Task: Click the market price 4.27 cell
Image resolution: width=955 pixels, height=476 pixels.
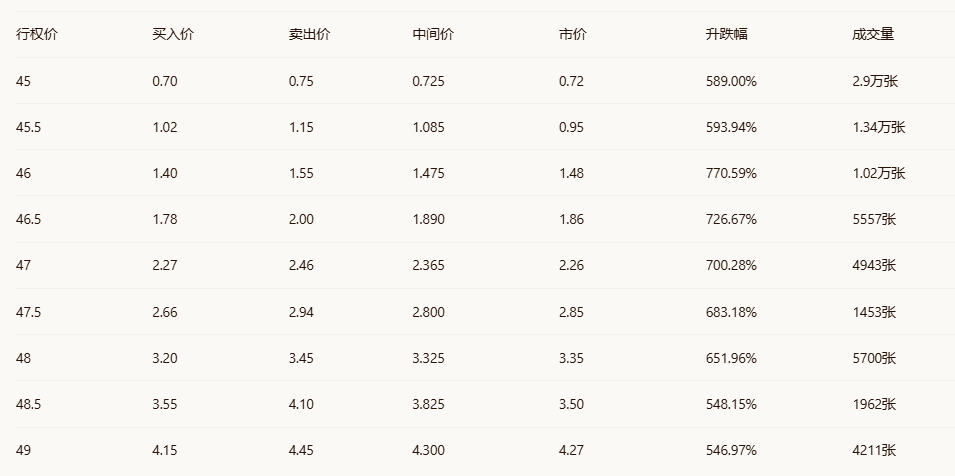Action: click(572, 450)
